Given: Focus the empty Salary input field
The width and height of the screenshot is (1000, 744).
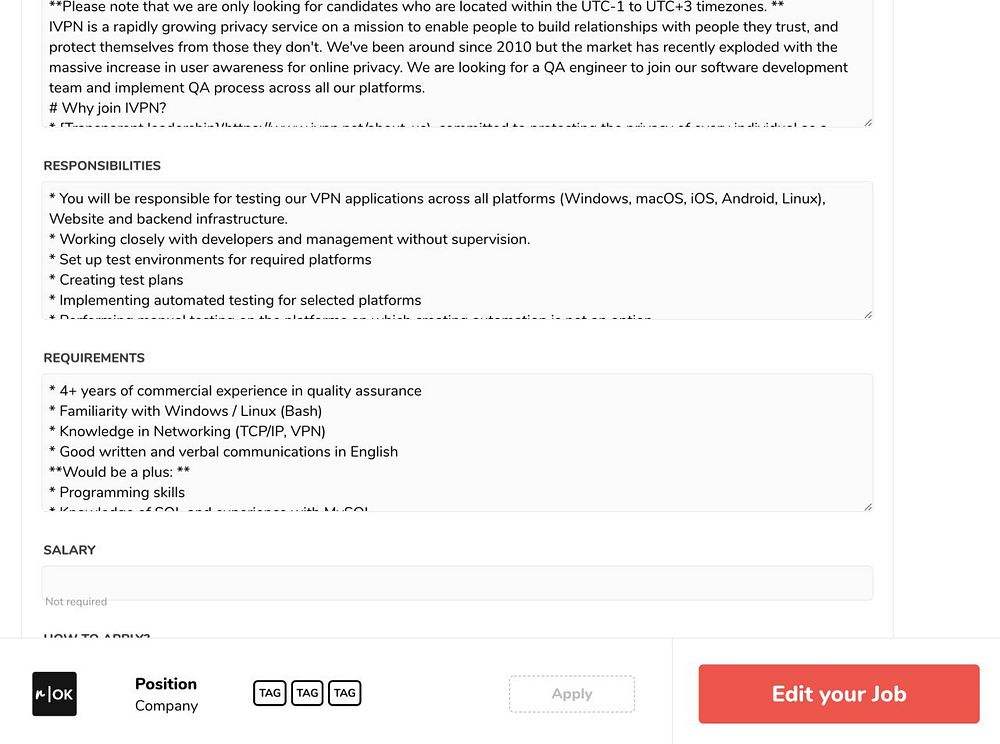Looking at the screenshot, I should [x=457, y=582].
